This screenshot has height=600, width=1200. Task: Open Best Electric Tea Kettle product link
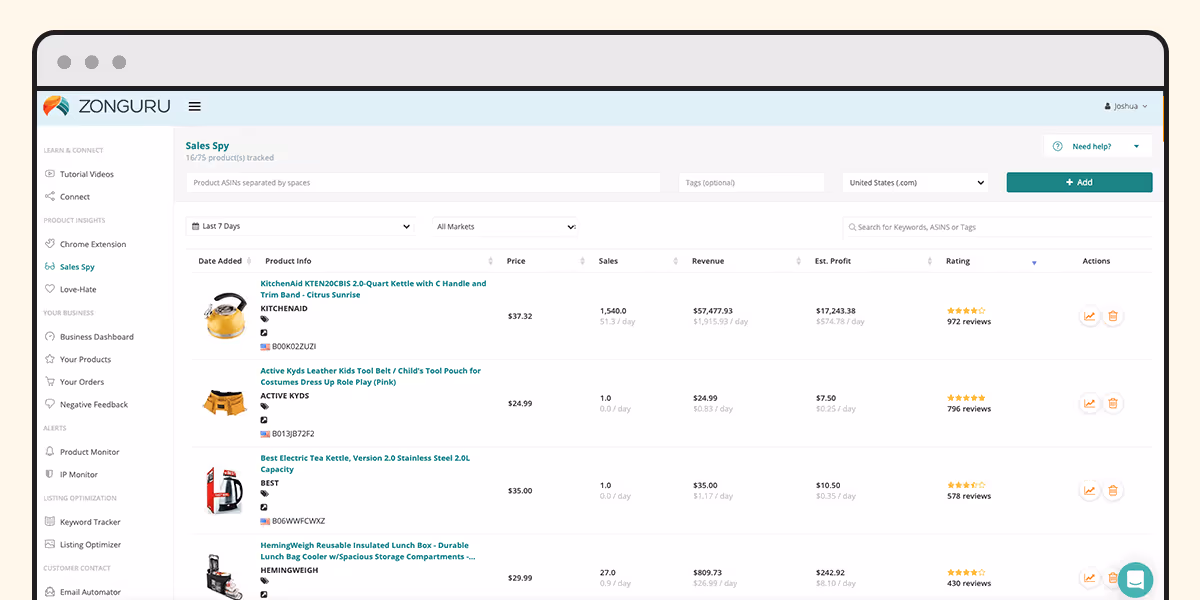[x=365, y=463]
